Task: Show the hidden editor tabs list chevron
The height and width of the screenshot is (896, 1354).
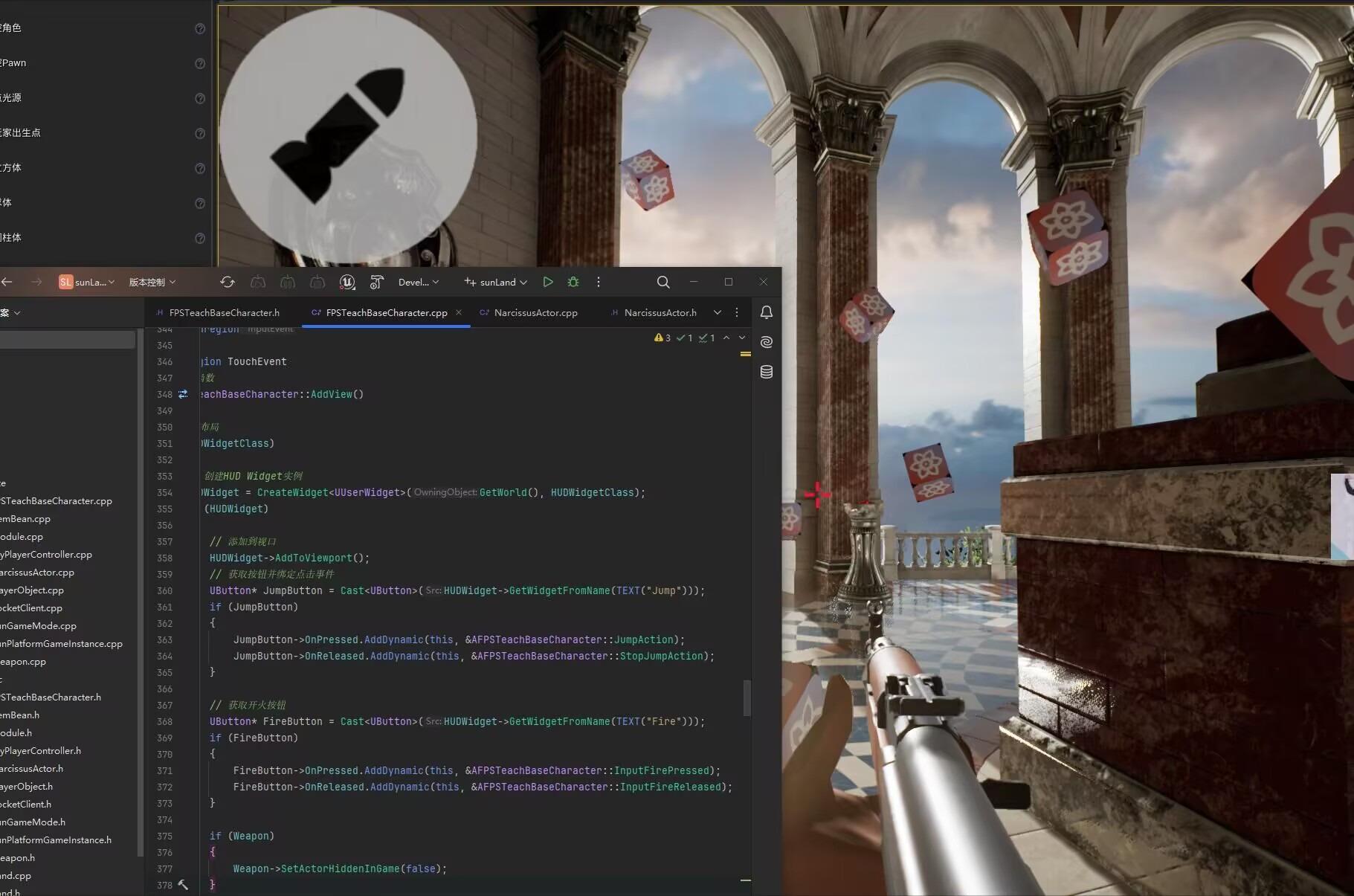Action: (x=717, y=312)
